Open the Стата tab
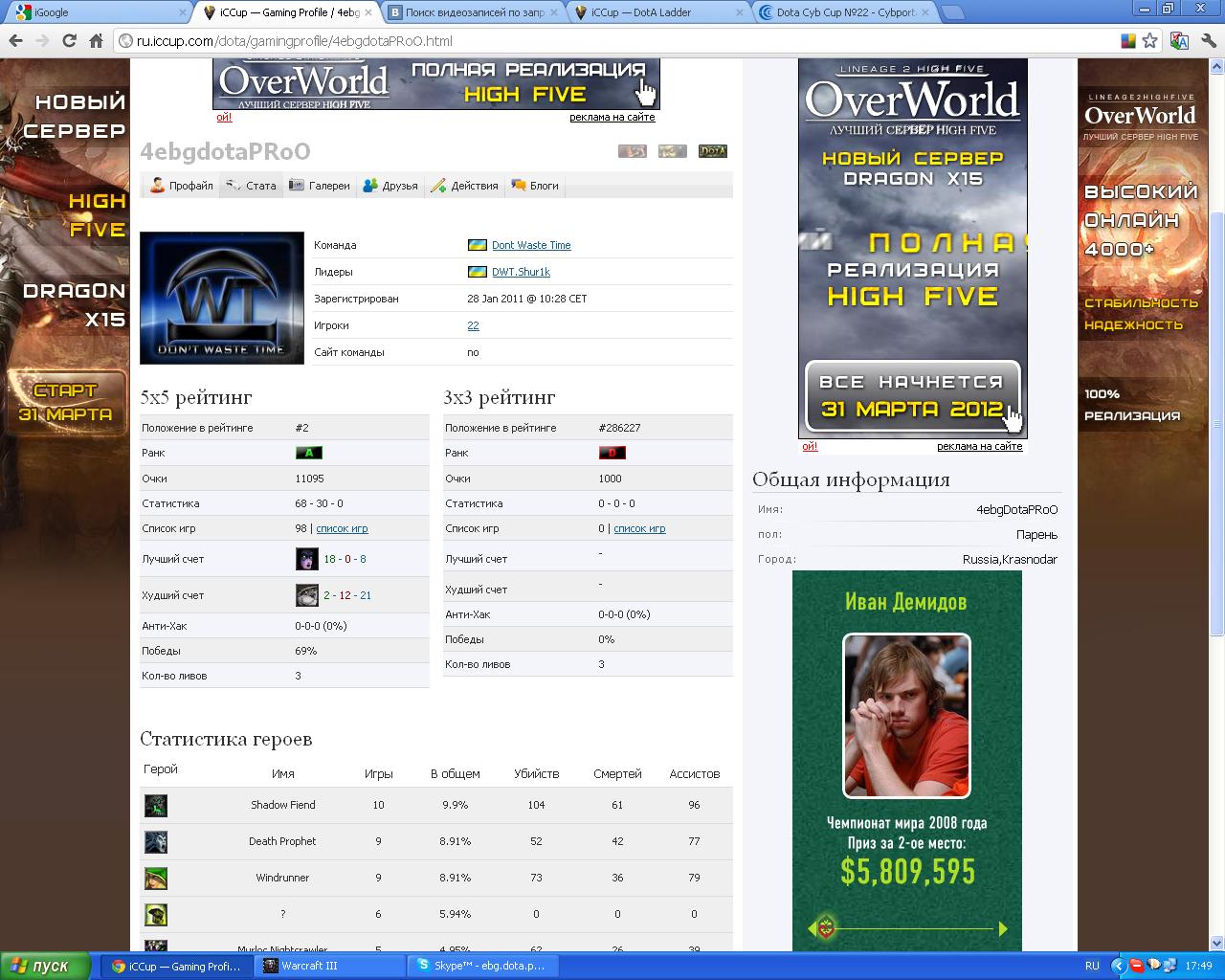This screenshot has width=1225, height=980. pyautogui.click(x=251, y=186)
